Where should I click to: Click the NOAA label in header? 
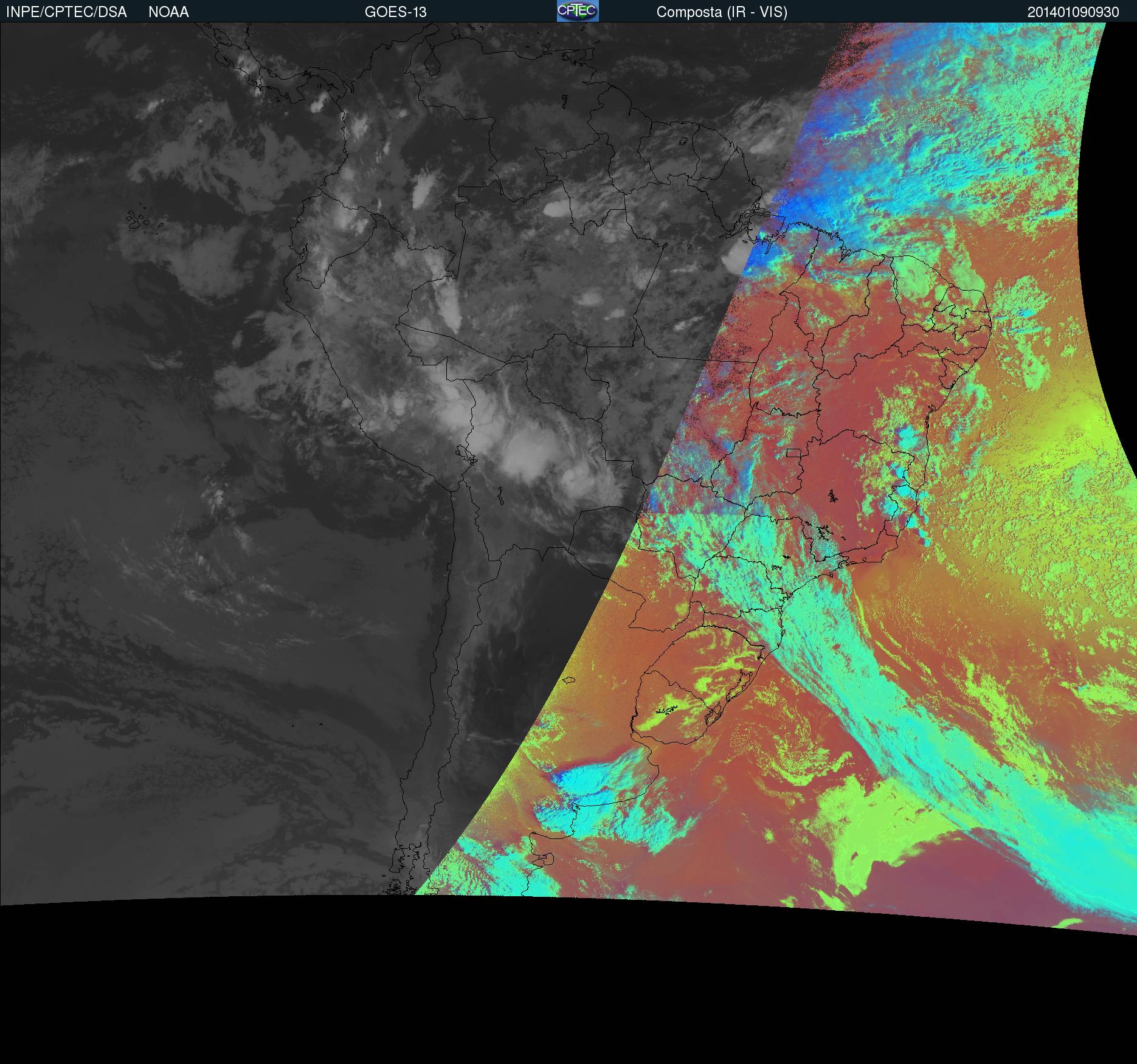pos(168,12)
